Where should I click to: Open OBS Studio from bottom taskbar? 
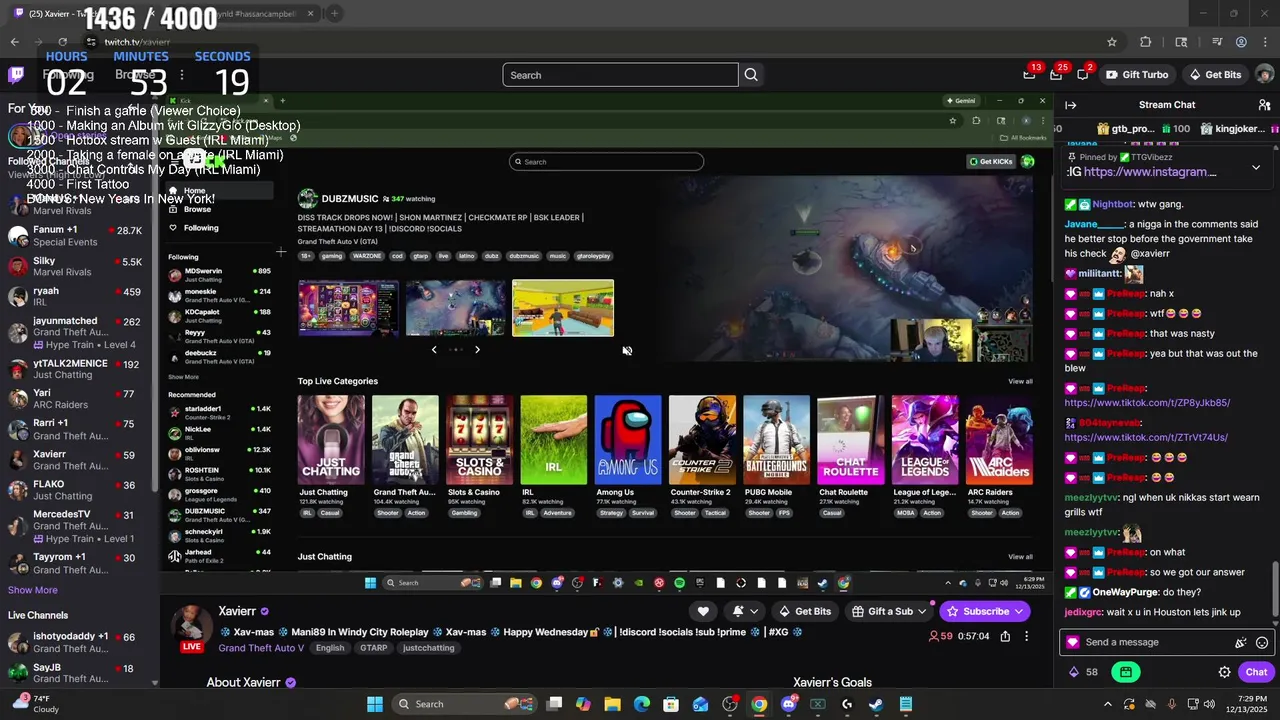pyautogui.click(x=730, y=704)
